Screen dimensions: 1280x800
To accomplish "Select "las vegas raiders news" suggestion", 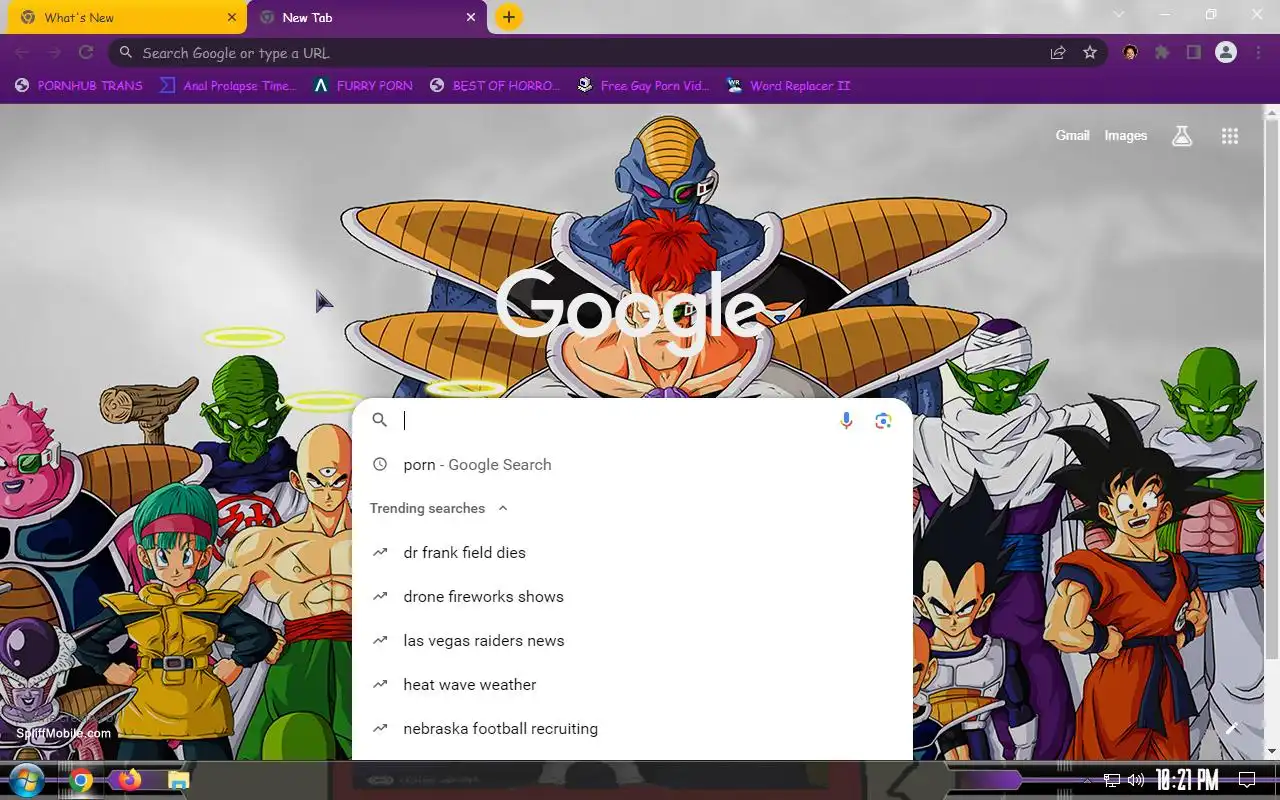I will pyautogui.click(x=632, y=641).
